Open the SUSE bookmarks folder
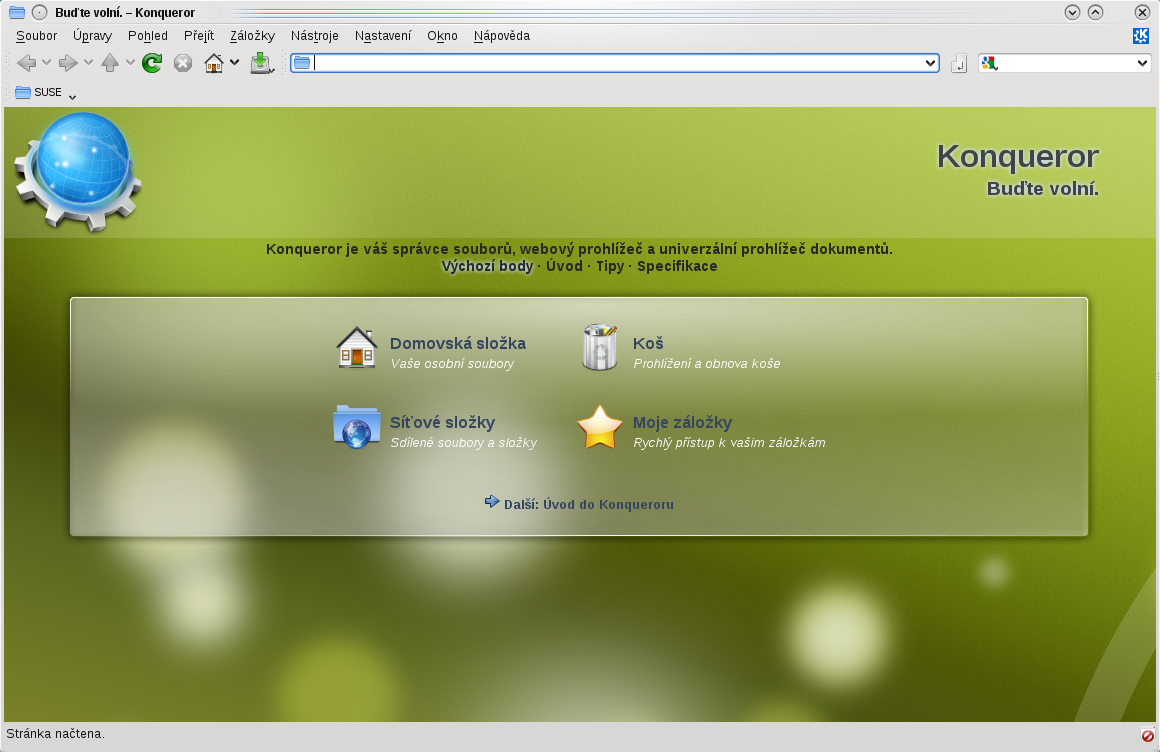1160x752 pixels. tap(38, 93)
